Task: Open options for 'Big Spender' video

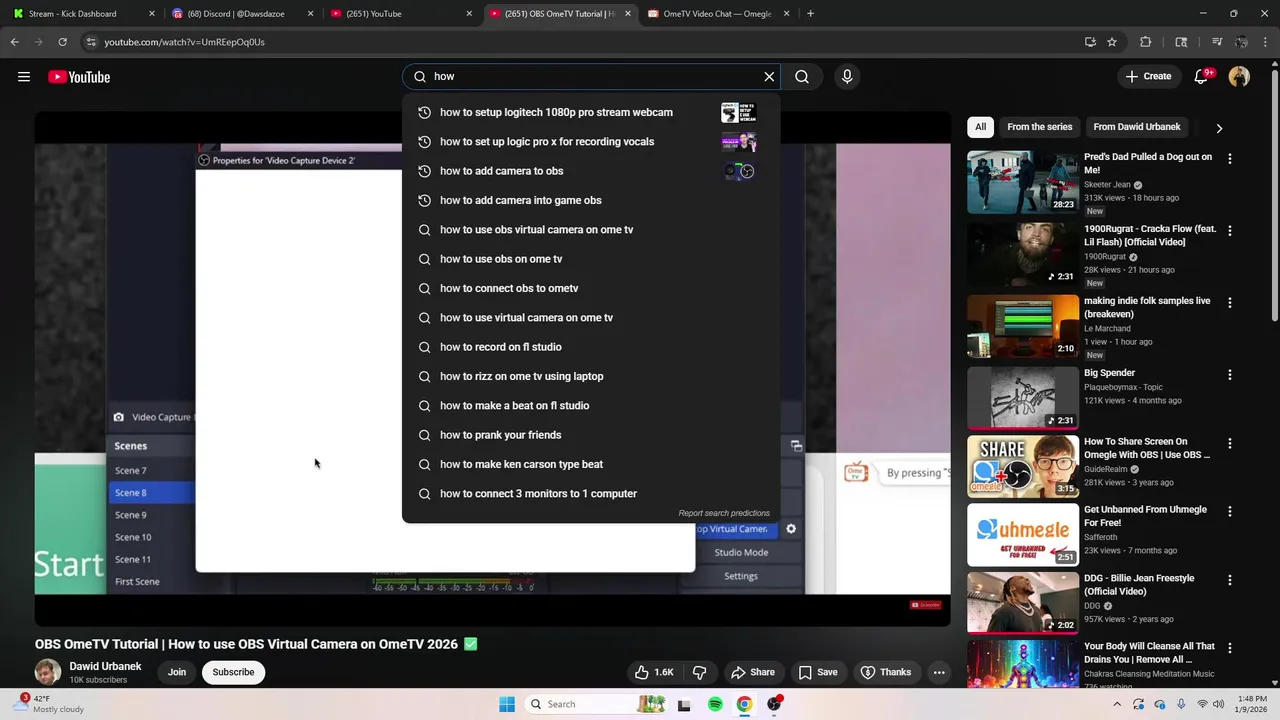Action: (1230, 375)
